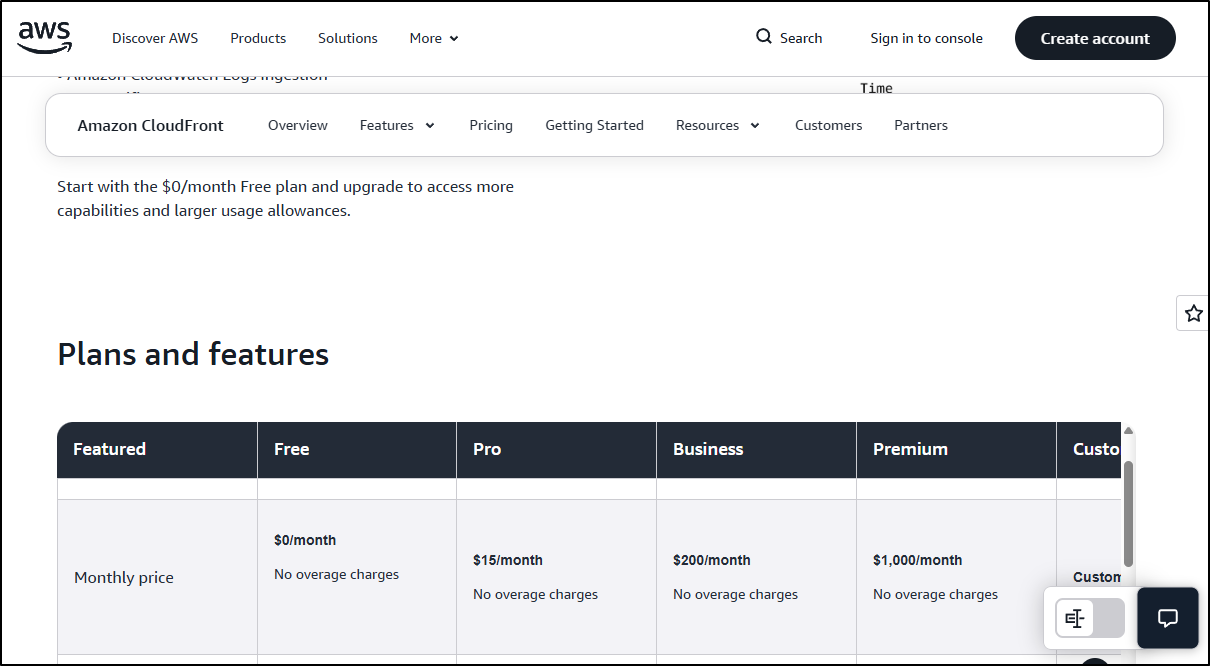Viewport: 1210px width, 666px height.
Task: Open the chat bubble widget
Action: 1167,618
